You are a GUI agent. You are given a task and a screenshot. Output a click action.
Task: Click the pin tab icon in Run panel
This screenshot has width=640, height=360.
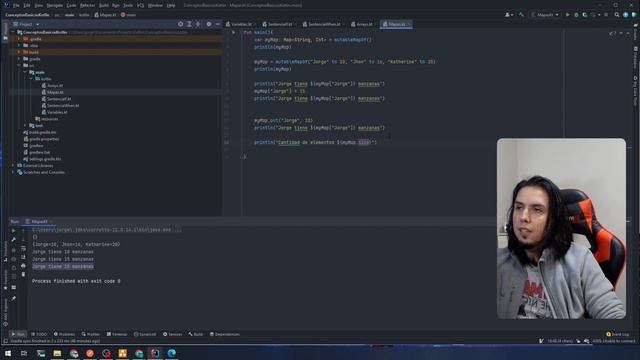tap(13, 299)
